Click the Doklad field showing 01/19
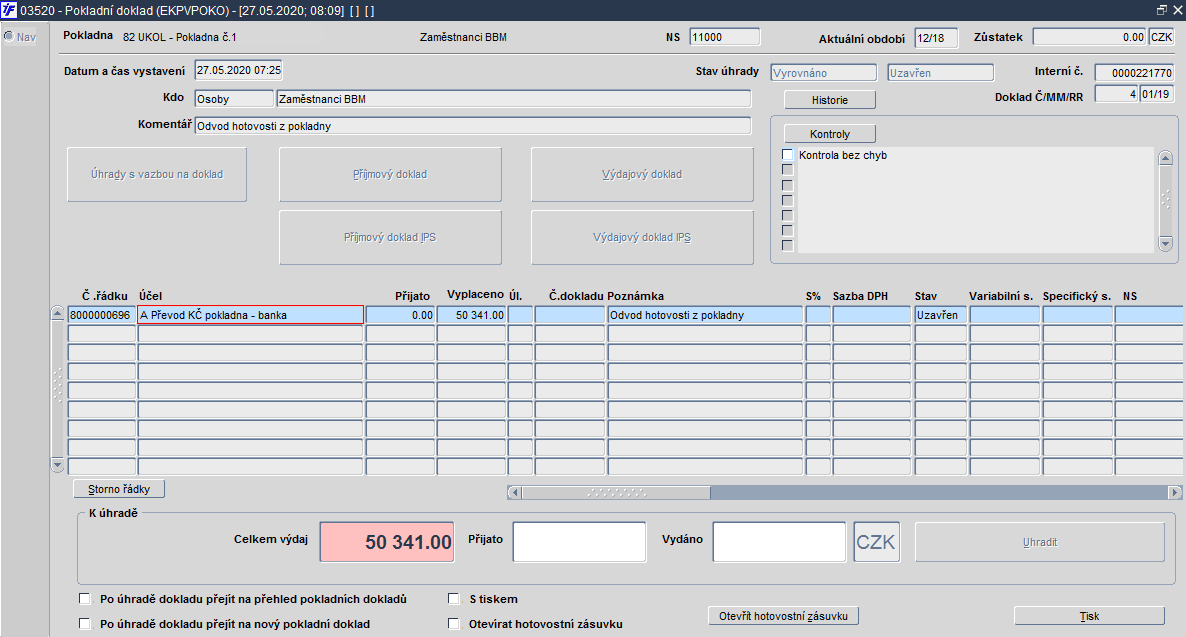The image size is (1186, 637). [x=1157, y=94]
